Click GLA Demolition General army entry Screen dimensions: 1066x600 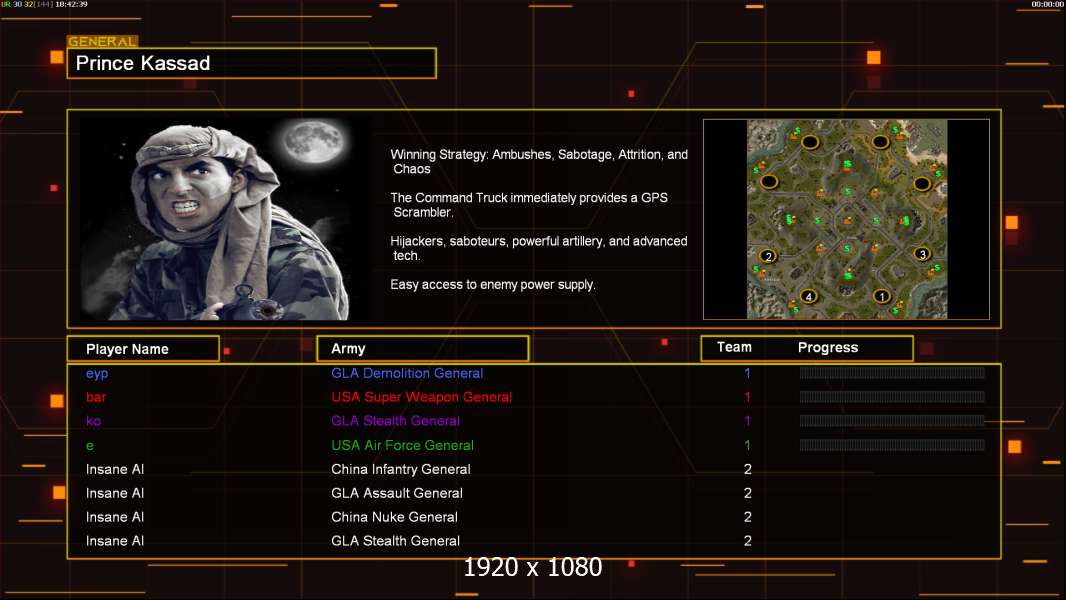407,374
